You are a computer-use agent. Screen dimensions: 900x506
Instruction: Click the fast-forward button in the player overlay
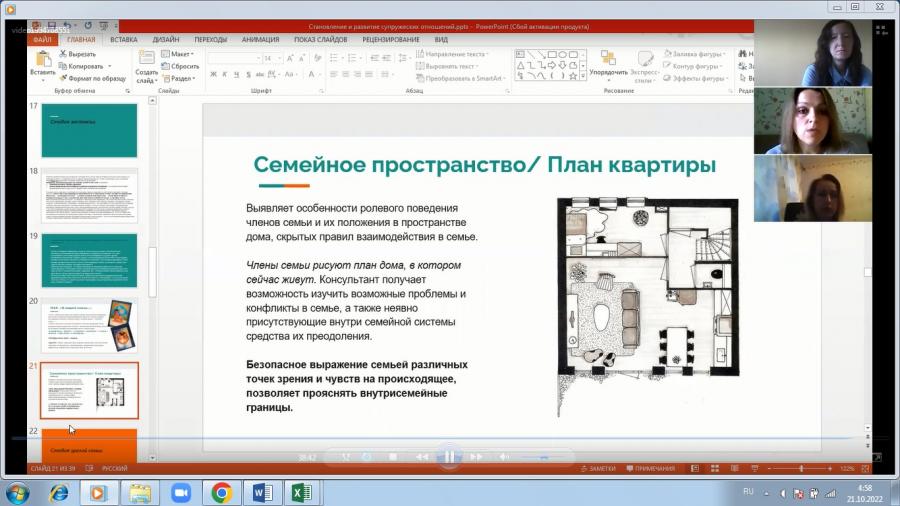point(476,457)
